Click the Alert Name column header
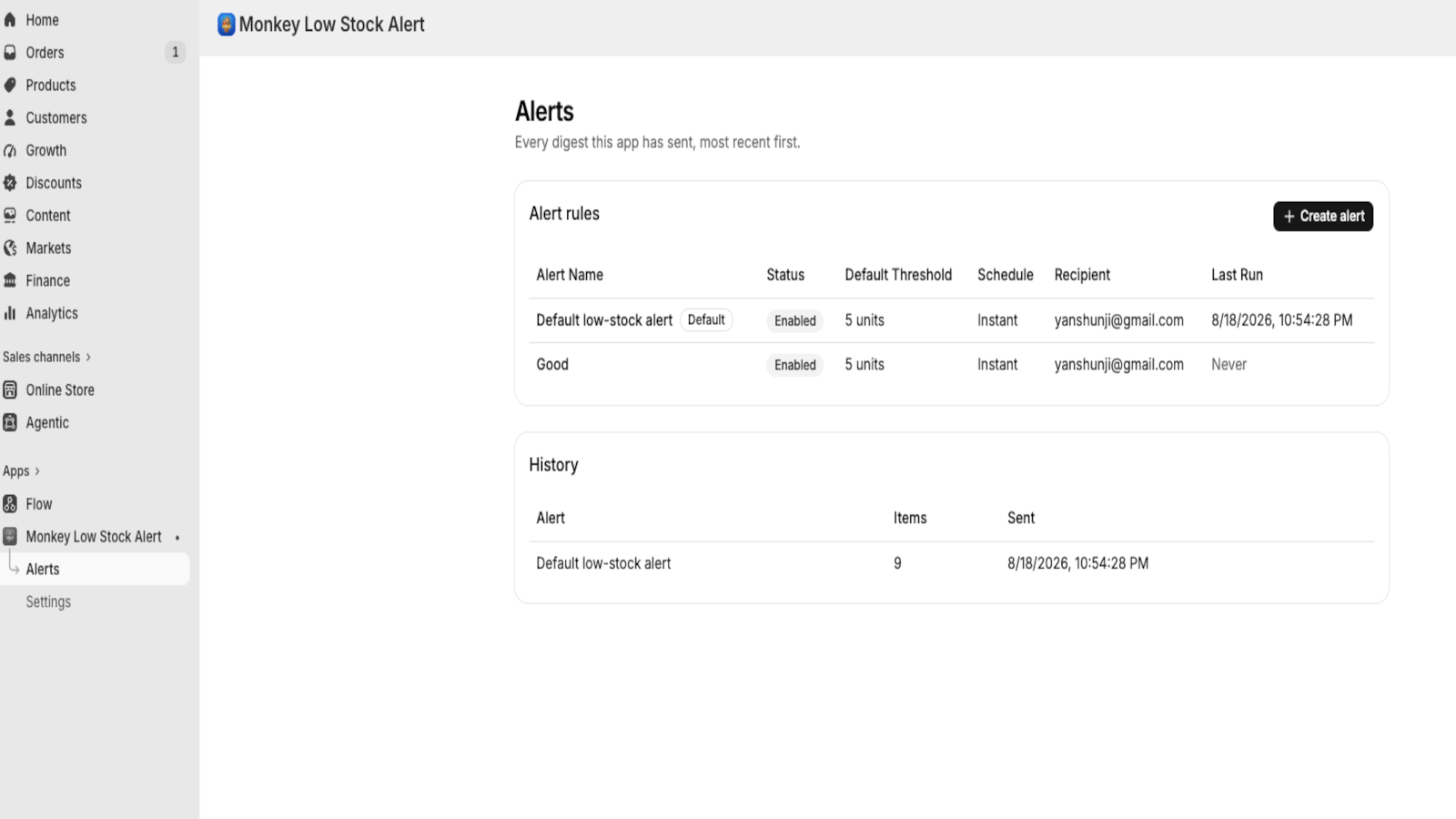Screen dimensions: 1456x819 point(570,275)
